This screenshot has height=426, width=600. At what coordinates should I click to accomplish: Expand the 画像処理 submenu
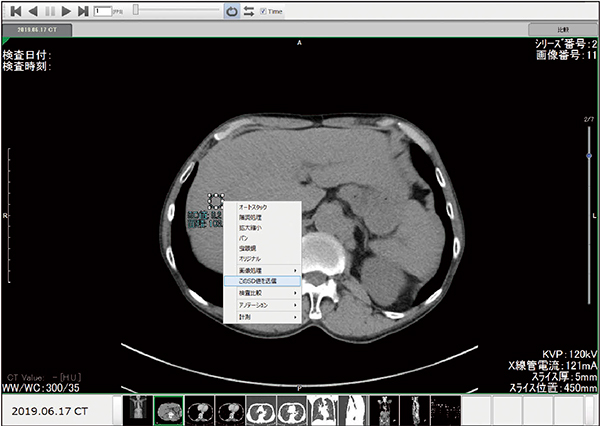coord(261,270)
